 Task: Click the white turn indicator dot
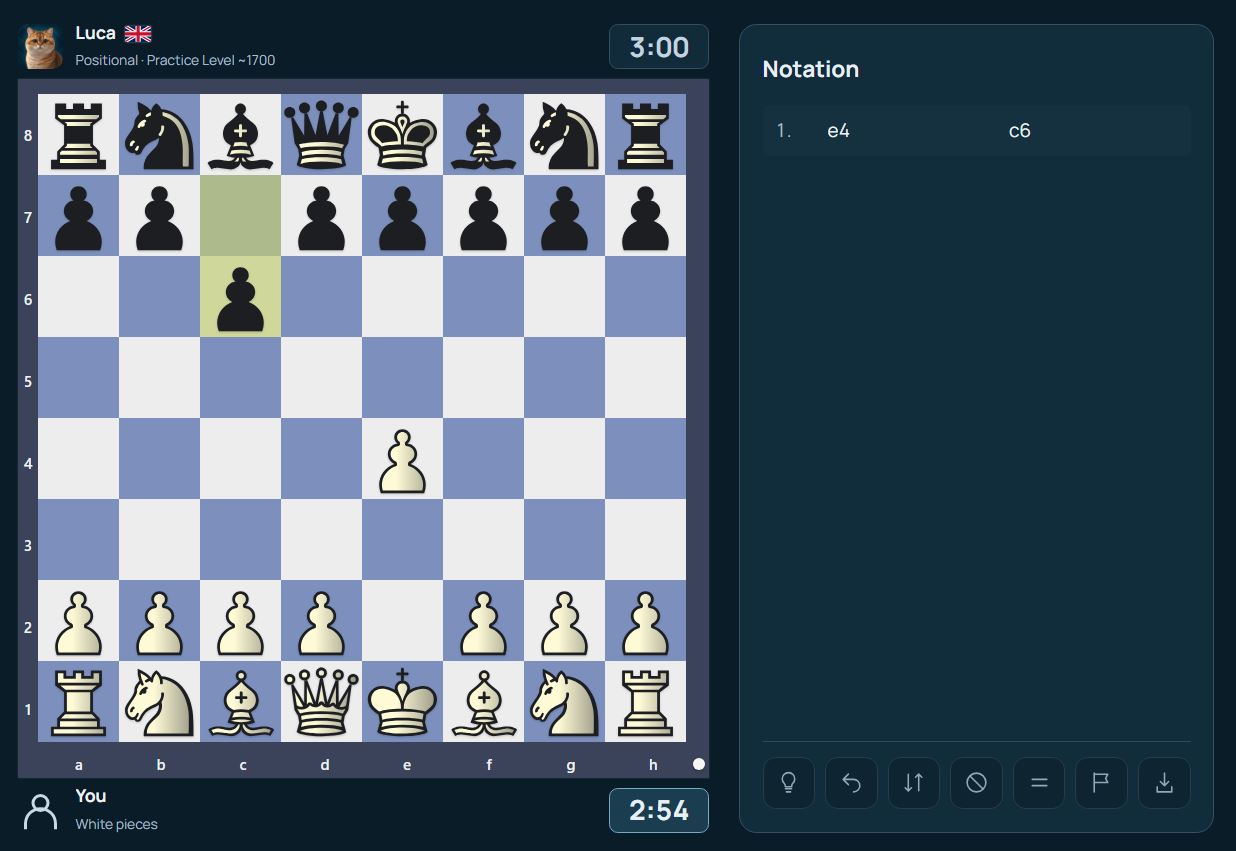coord(699,764)
